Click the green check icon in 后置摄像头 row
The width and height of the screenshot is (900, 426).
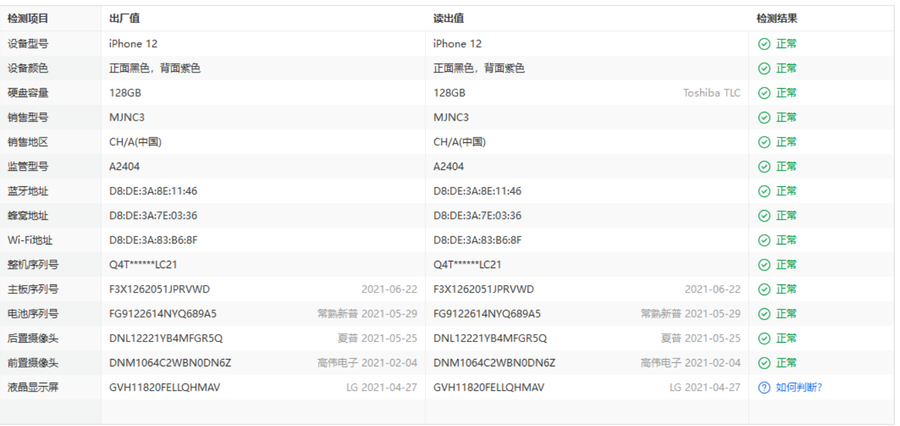[x=764, y=339]
